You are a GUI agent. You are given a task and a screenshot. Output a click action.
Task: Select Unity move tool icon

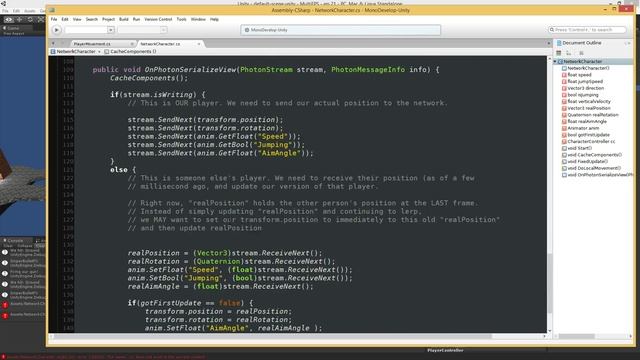pos(19,19)
